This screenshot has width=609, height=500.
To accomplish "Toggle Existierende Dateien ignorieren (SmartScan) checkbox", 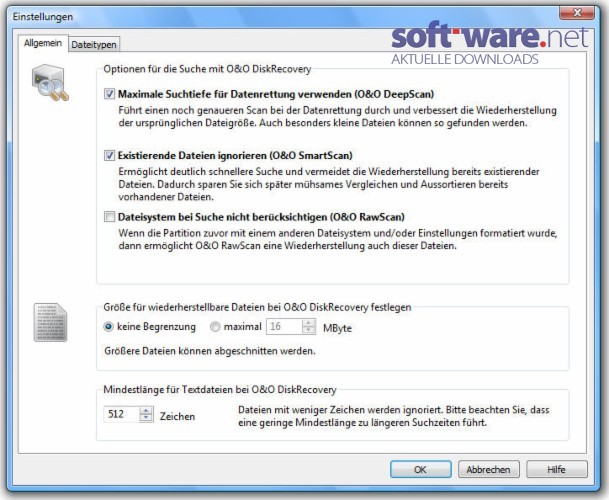I will click(x=110, y=155).
